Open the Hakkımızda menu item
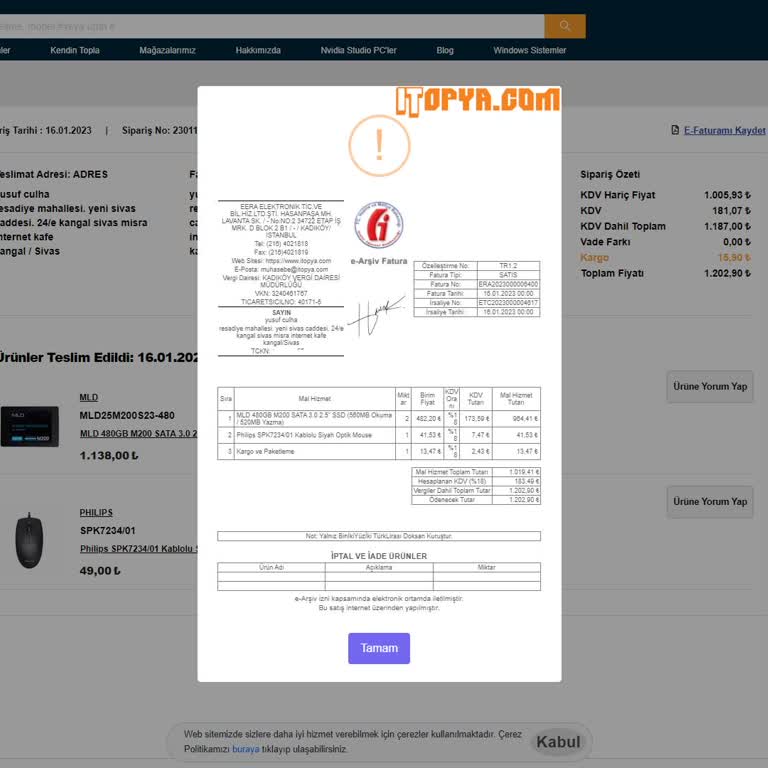 [x=258, y=50]
